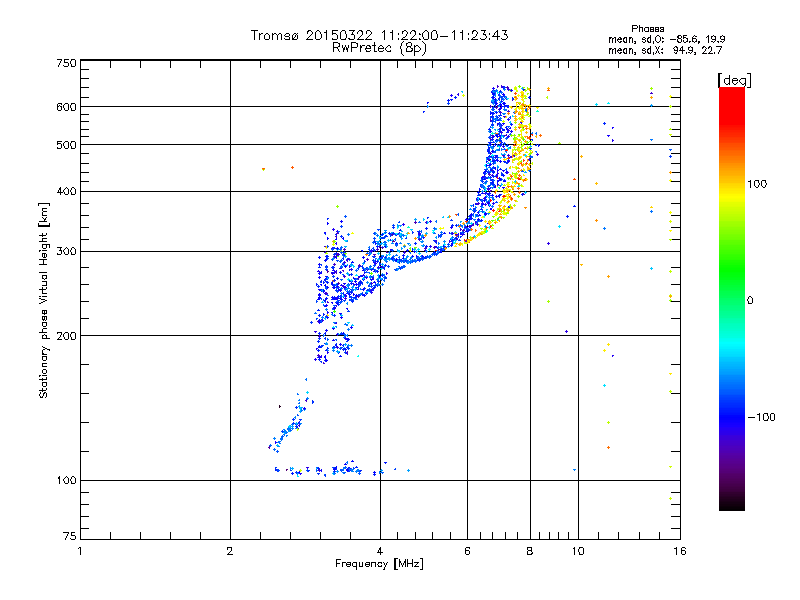
Task: Click x-axis tick label '1'
Action: (x=80, y=551)
